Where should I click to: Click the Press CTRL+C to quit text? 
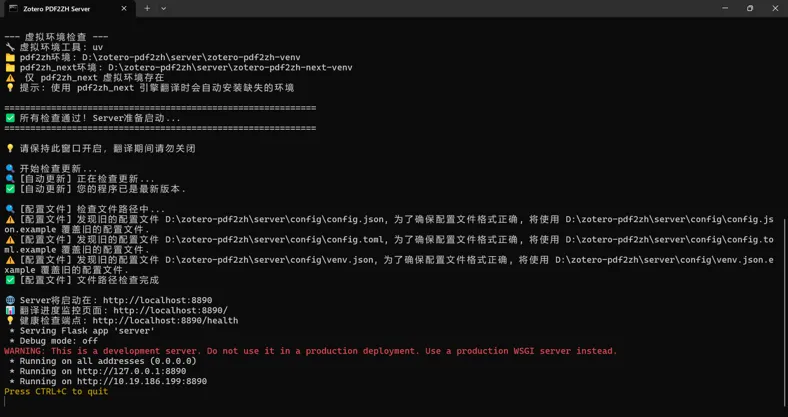tap(56, 391)
